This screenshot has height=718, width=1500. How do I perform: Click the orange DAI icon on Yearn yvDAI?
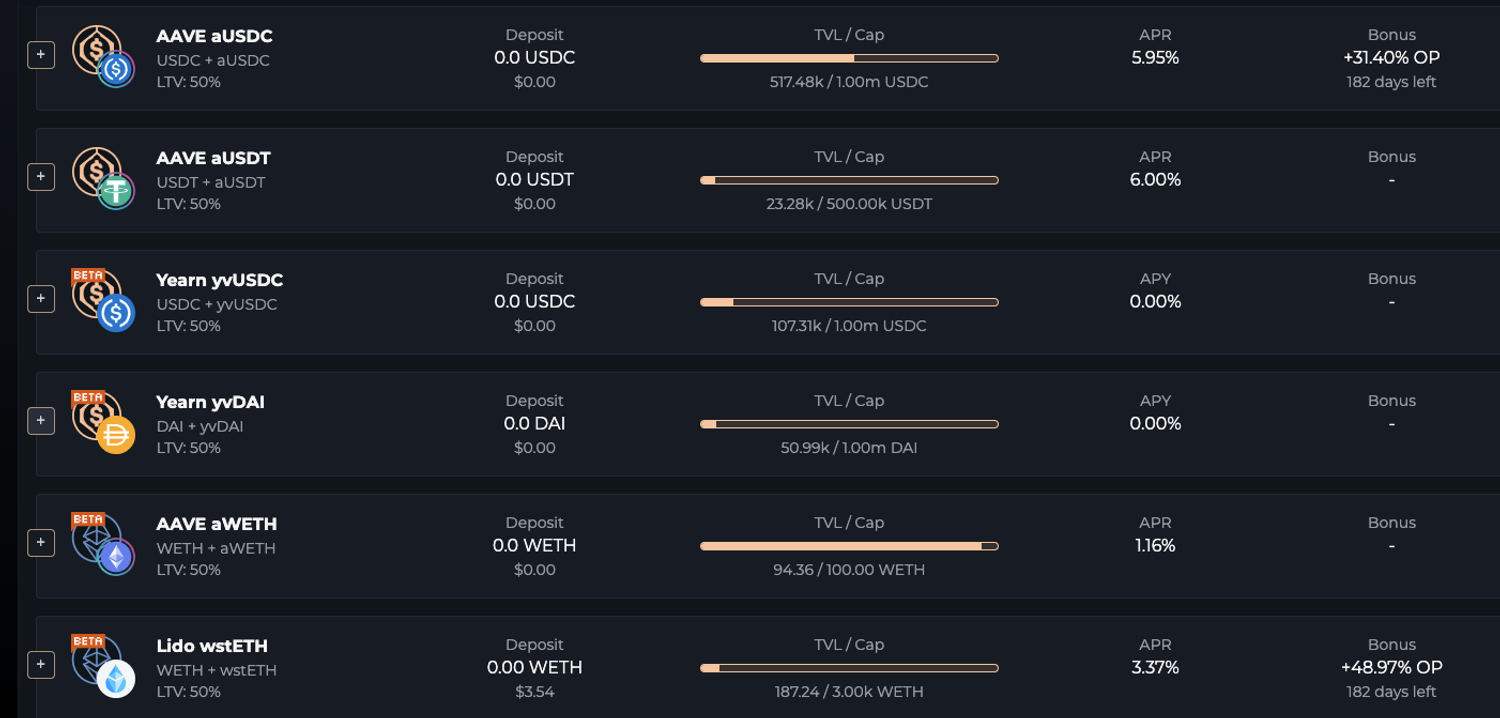[x=115, y=433]
